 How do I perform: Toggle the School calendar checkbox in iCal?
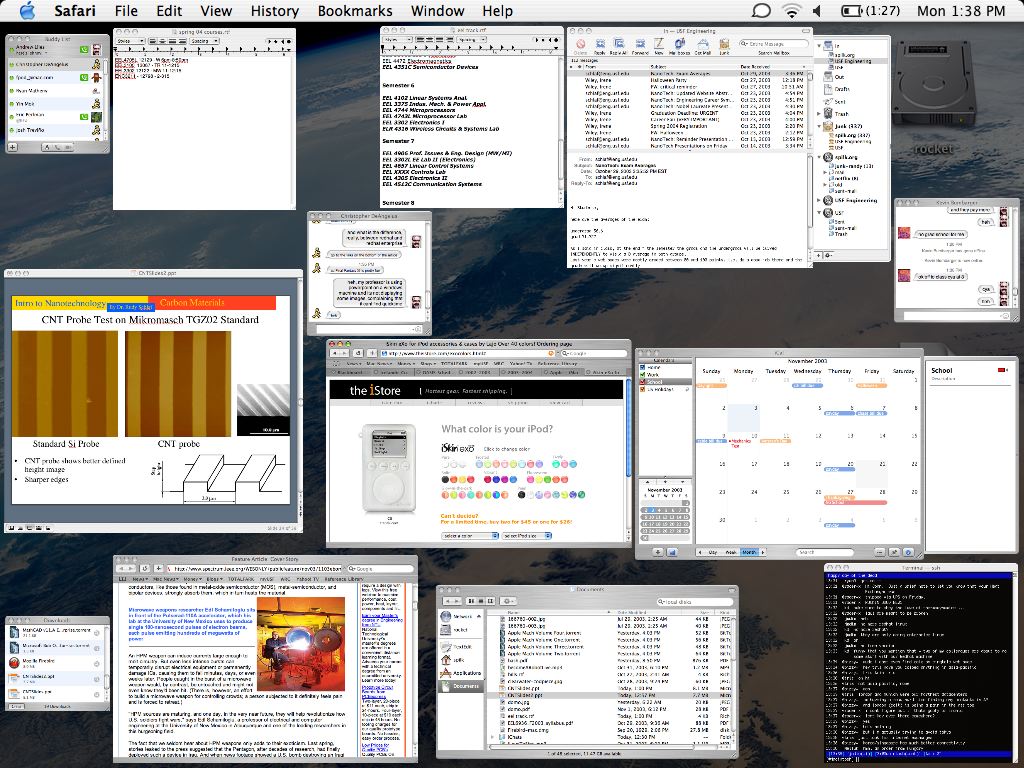[643, 381]
